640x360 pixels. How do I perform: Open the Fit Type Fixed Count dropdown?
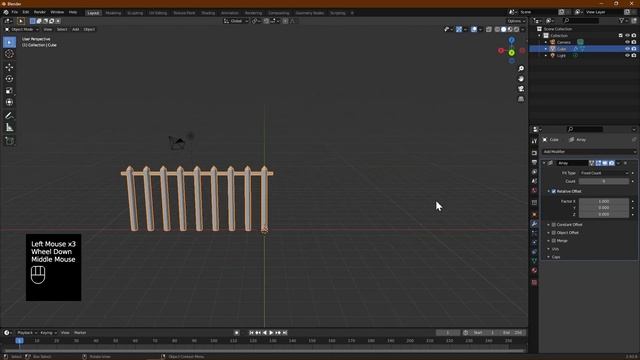[604, 173]
